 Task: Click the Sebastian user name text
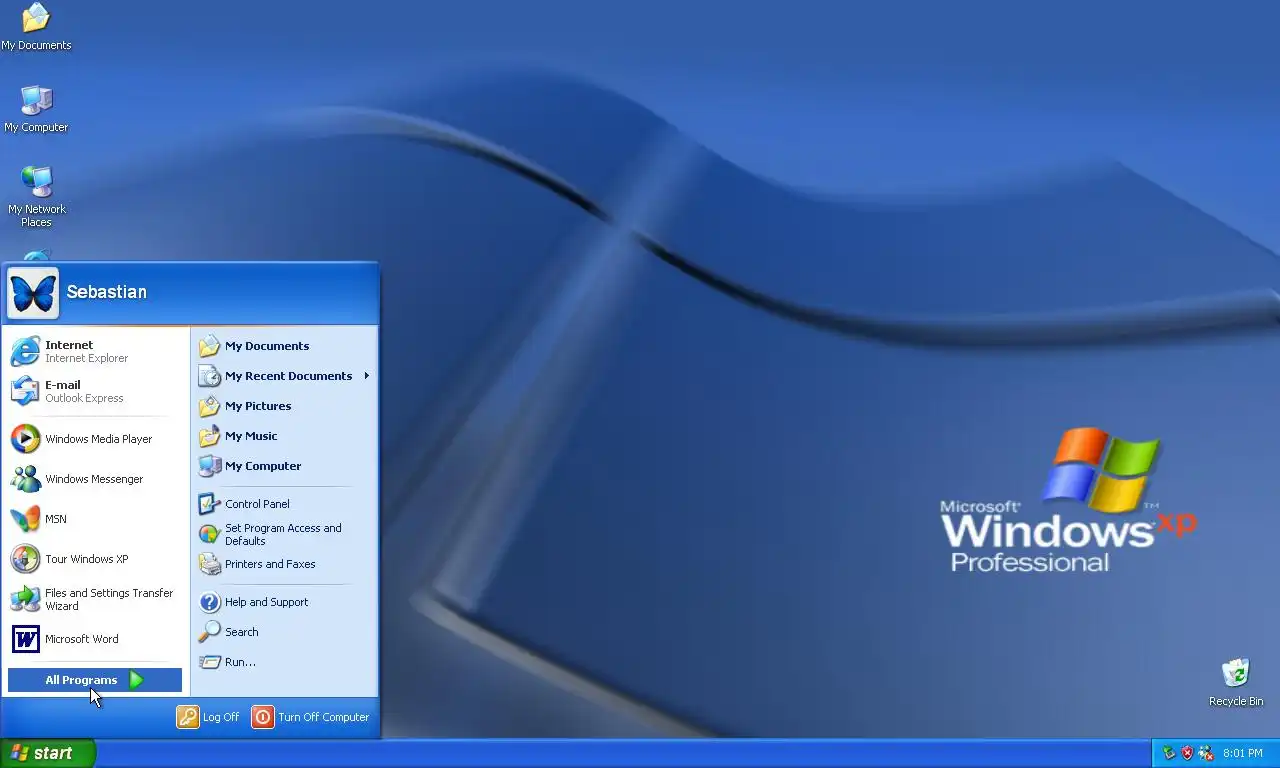(106, 292)
